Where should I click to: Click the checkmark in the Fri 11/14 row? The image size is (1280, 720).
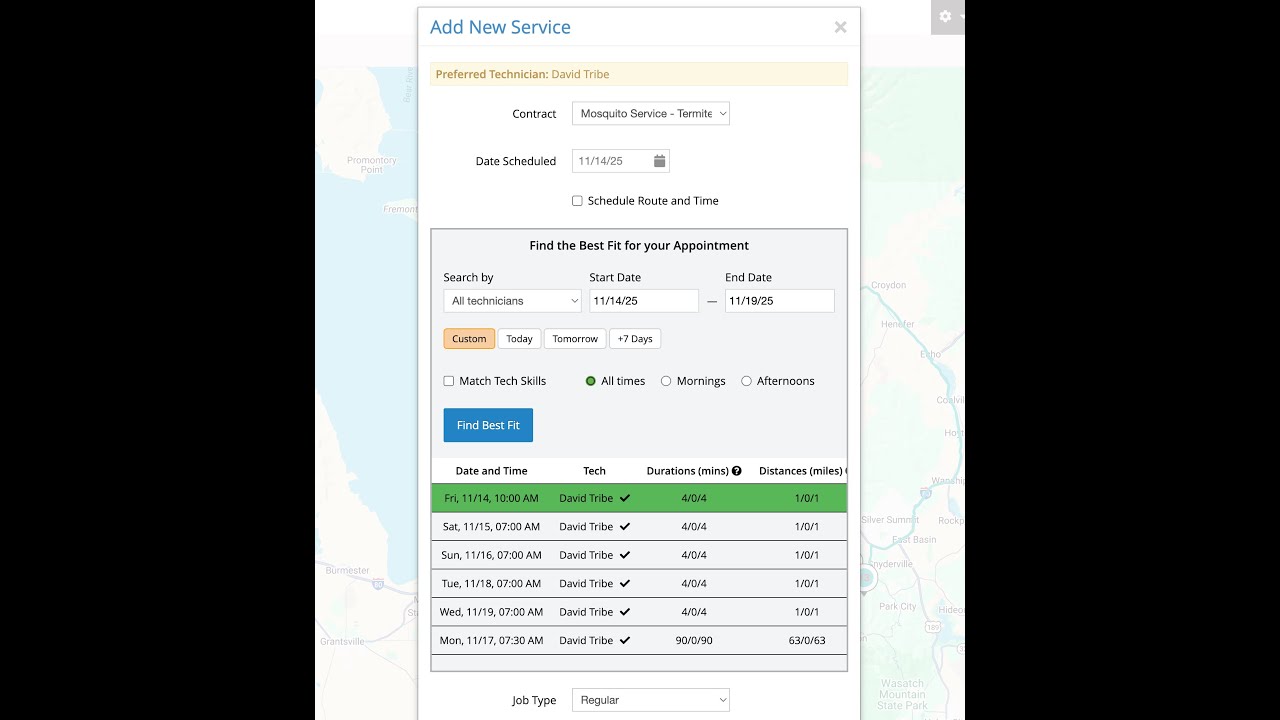click(x=625, y=498)
